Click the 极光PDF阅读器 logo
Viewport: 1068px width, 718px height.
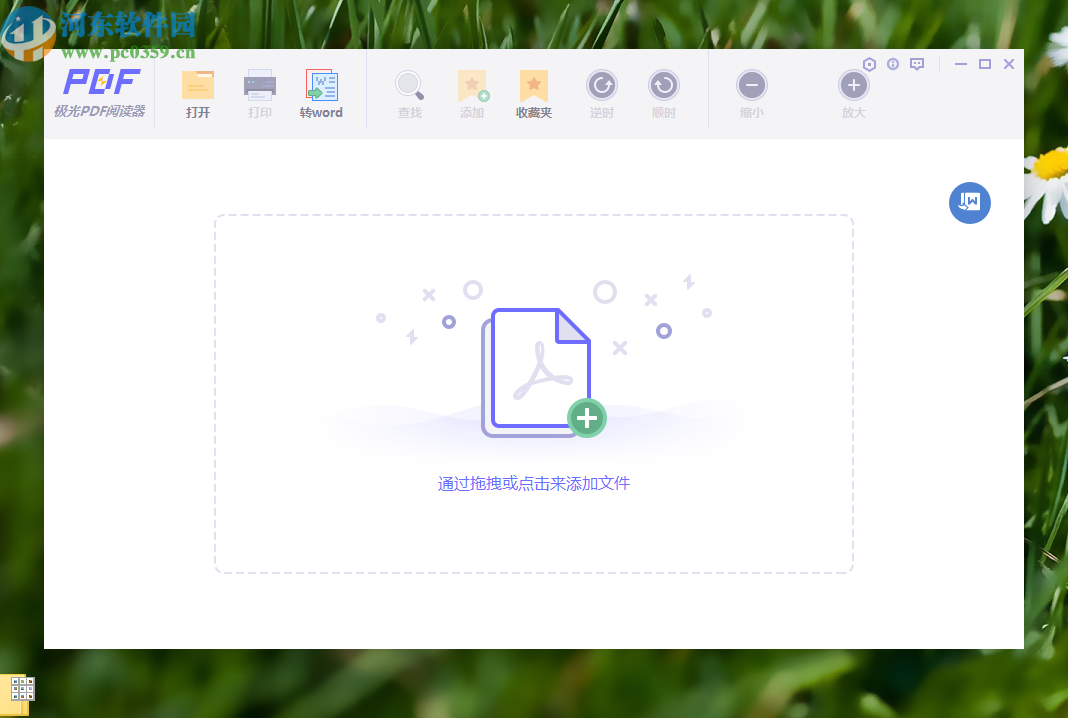(99, 93)
